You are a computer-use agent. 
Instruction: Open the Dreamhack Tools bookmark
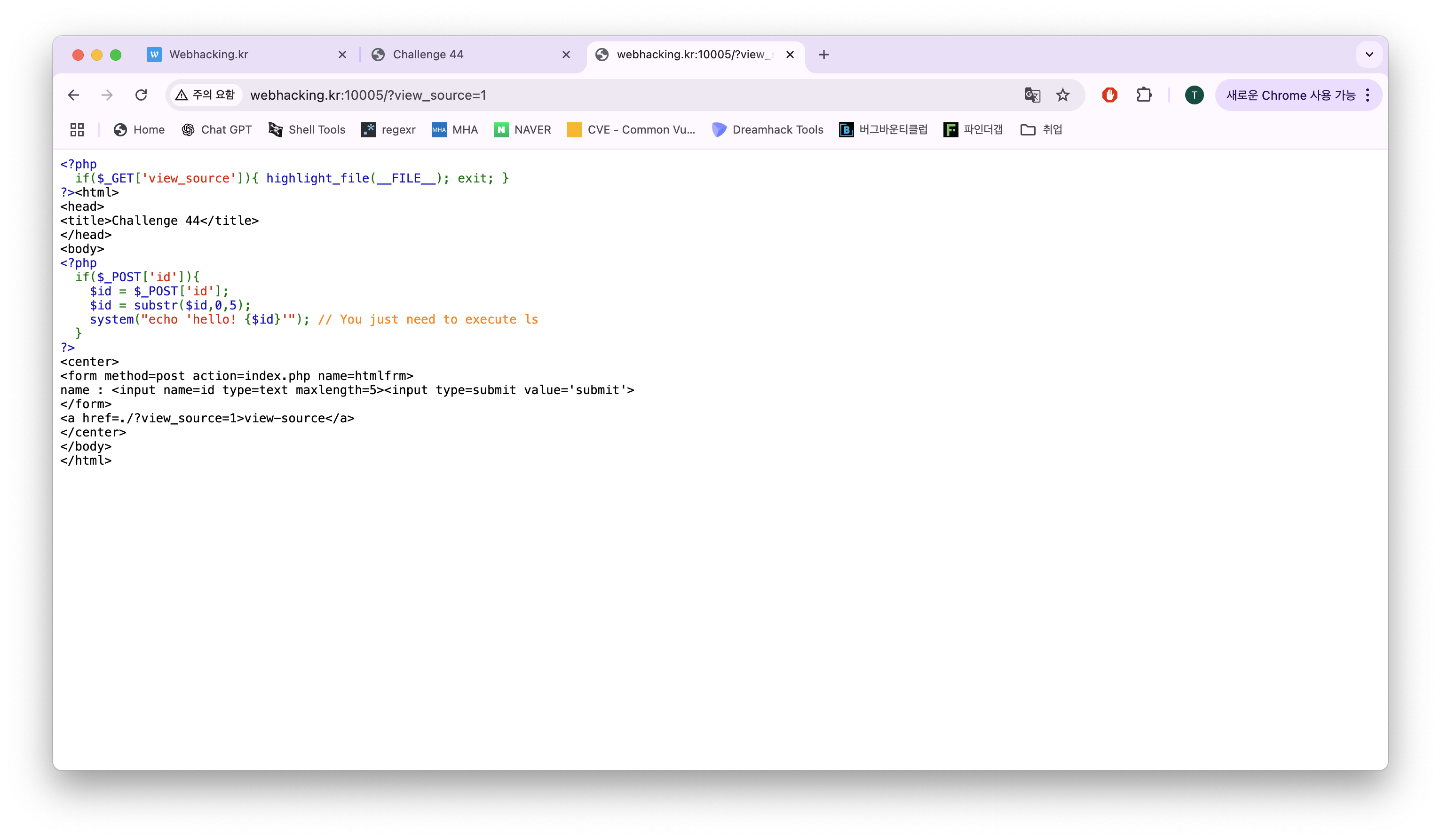768,130
